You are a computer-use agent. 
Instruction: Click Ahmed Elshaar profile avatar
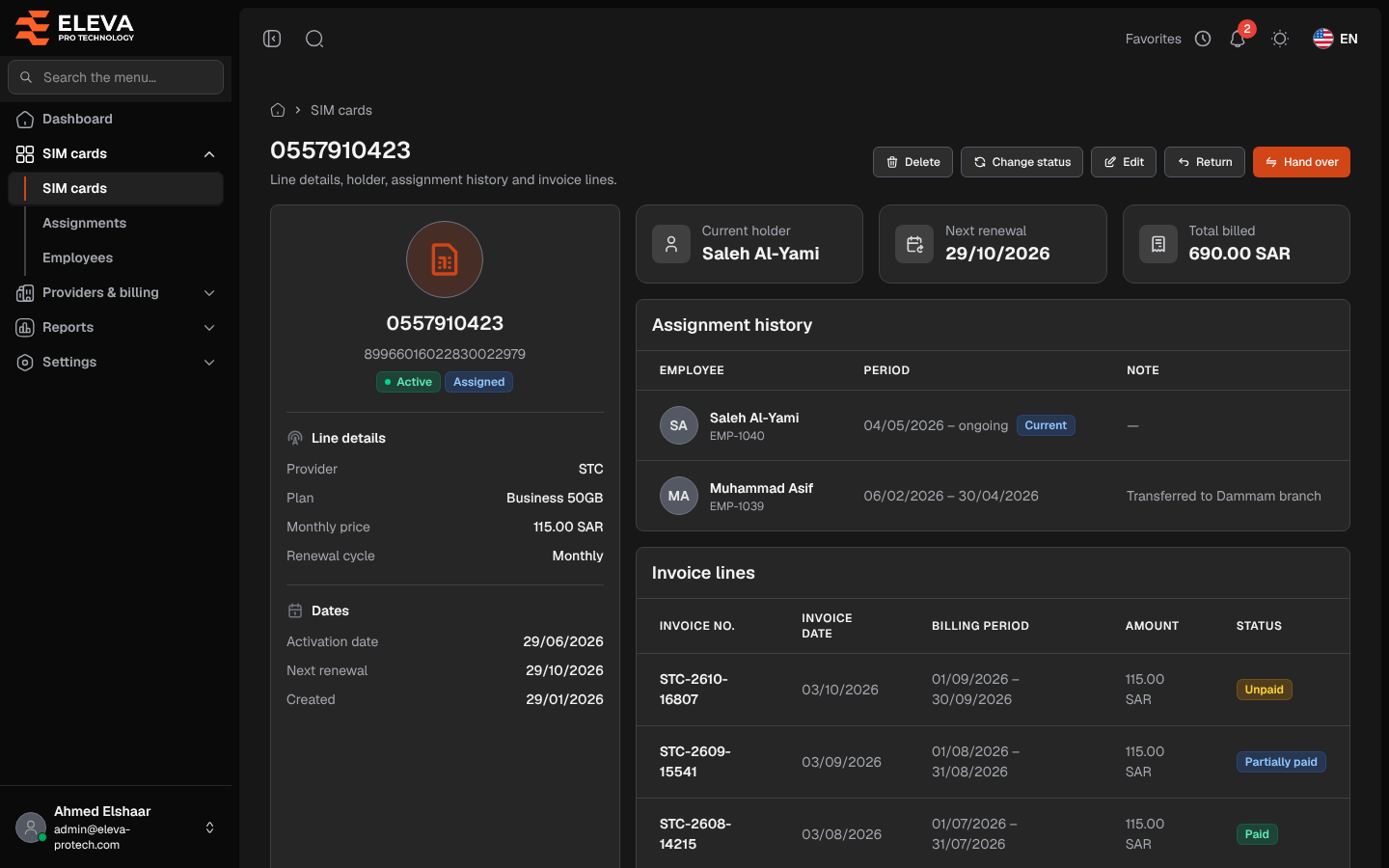(x=31, y=827)
